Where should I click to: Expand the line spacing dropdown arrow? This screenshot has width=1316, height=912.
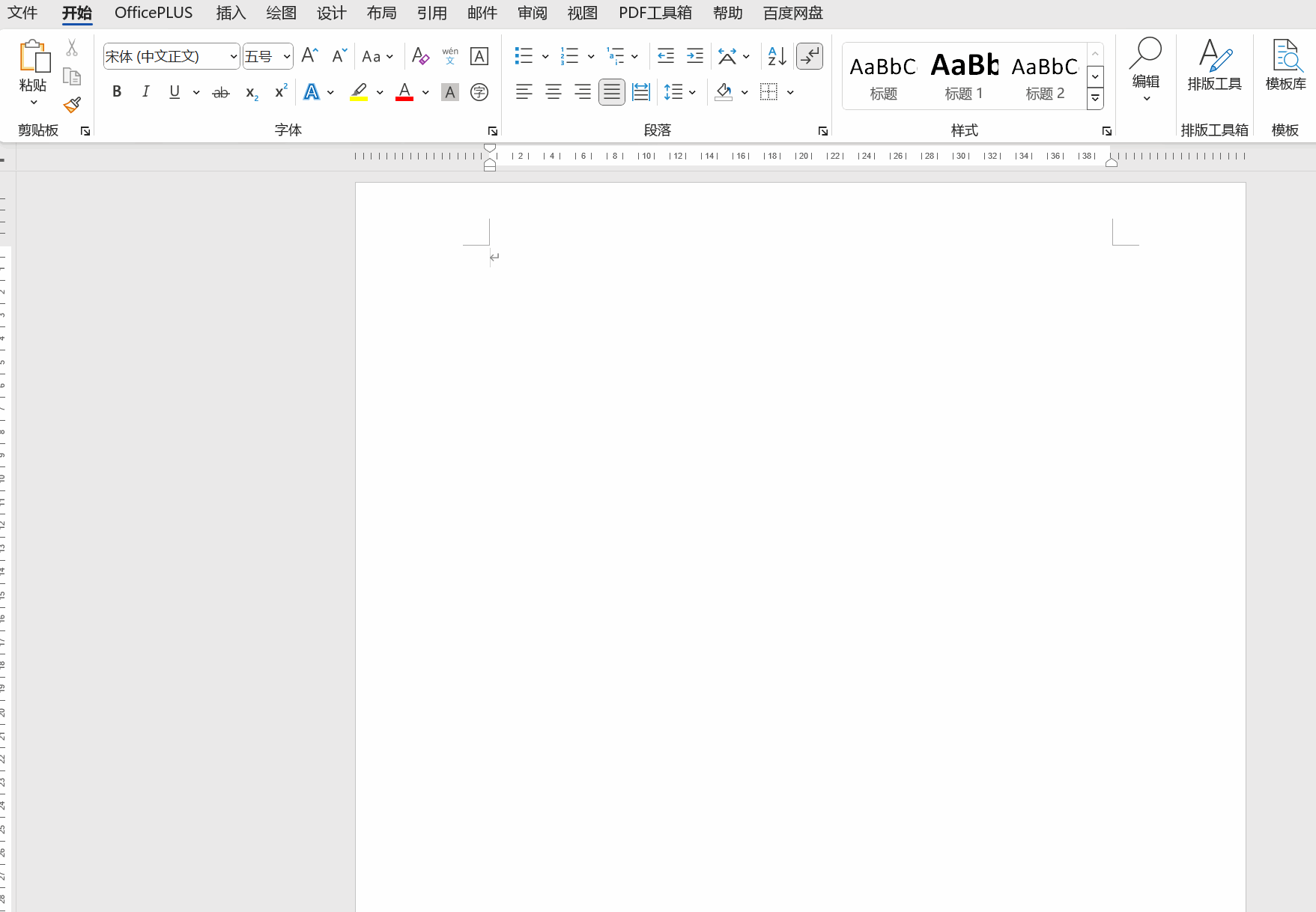point(692,92)
